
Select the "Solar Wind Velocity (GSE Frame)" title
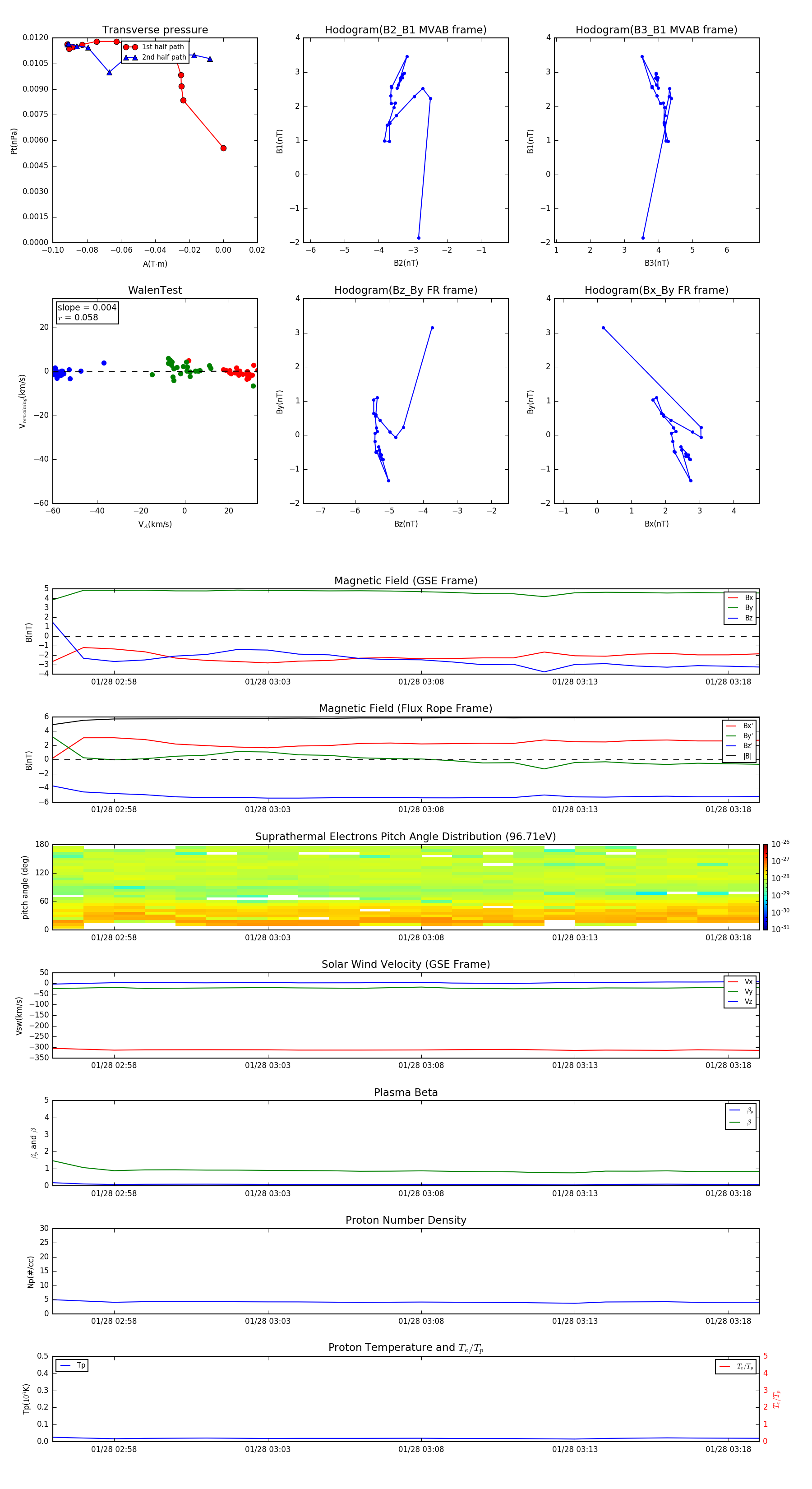406,965
